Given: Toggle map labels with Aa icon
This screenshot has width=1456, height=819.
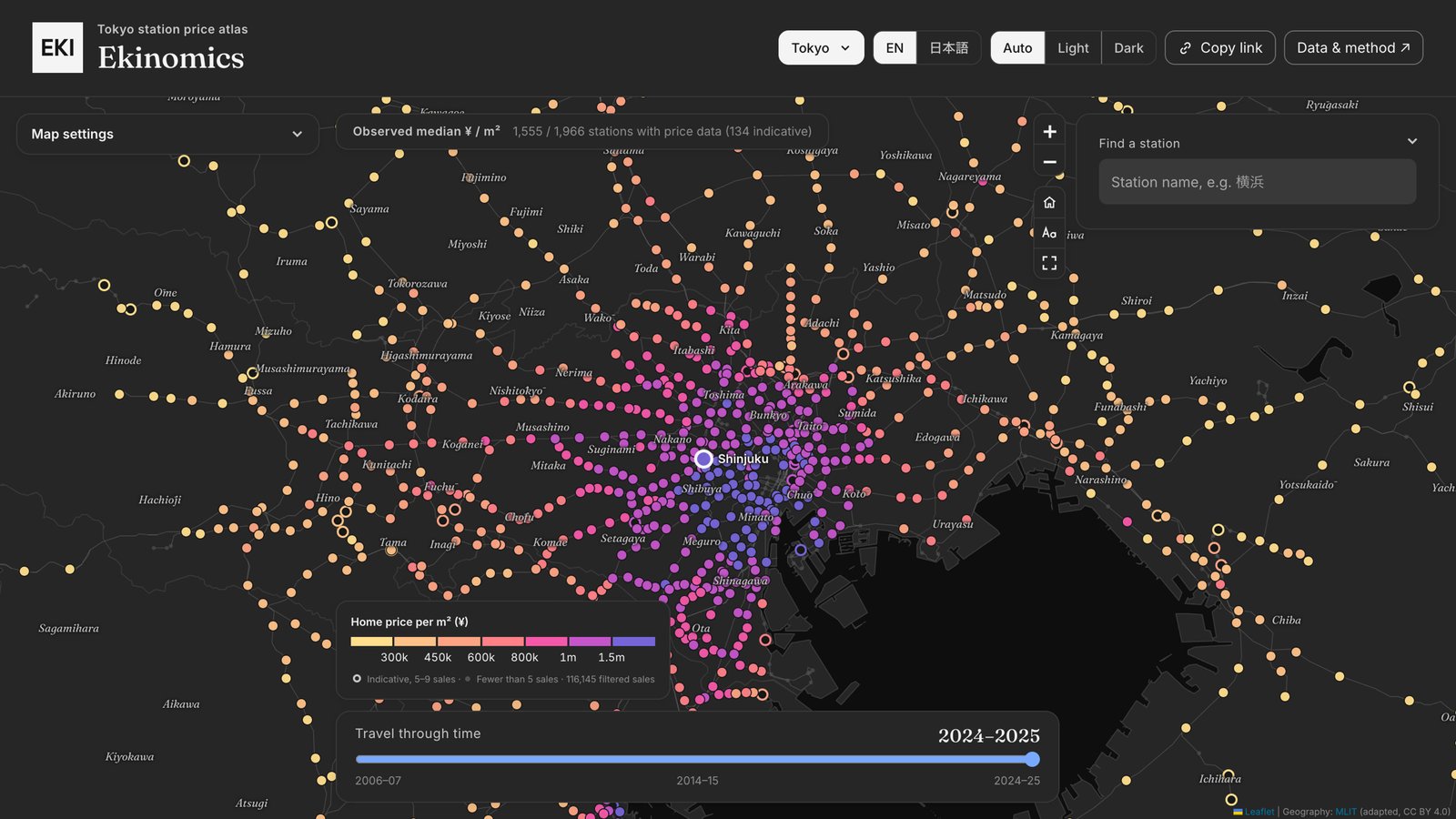Looking at the screenshot, I should coord(1049,233).
